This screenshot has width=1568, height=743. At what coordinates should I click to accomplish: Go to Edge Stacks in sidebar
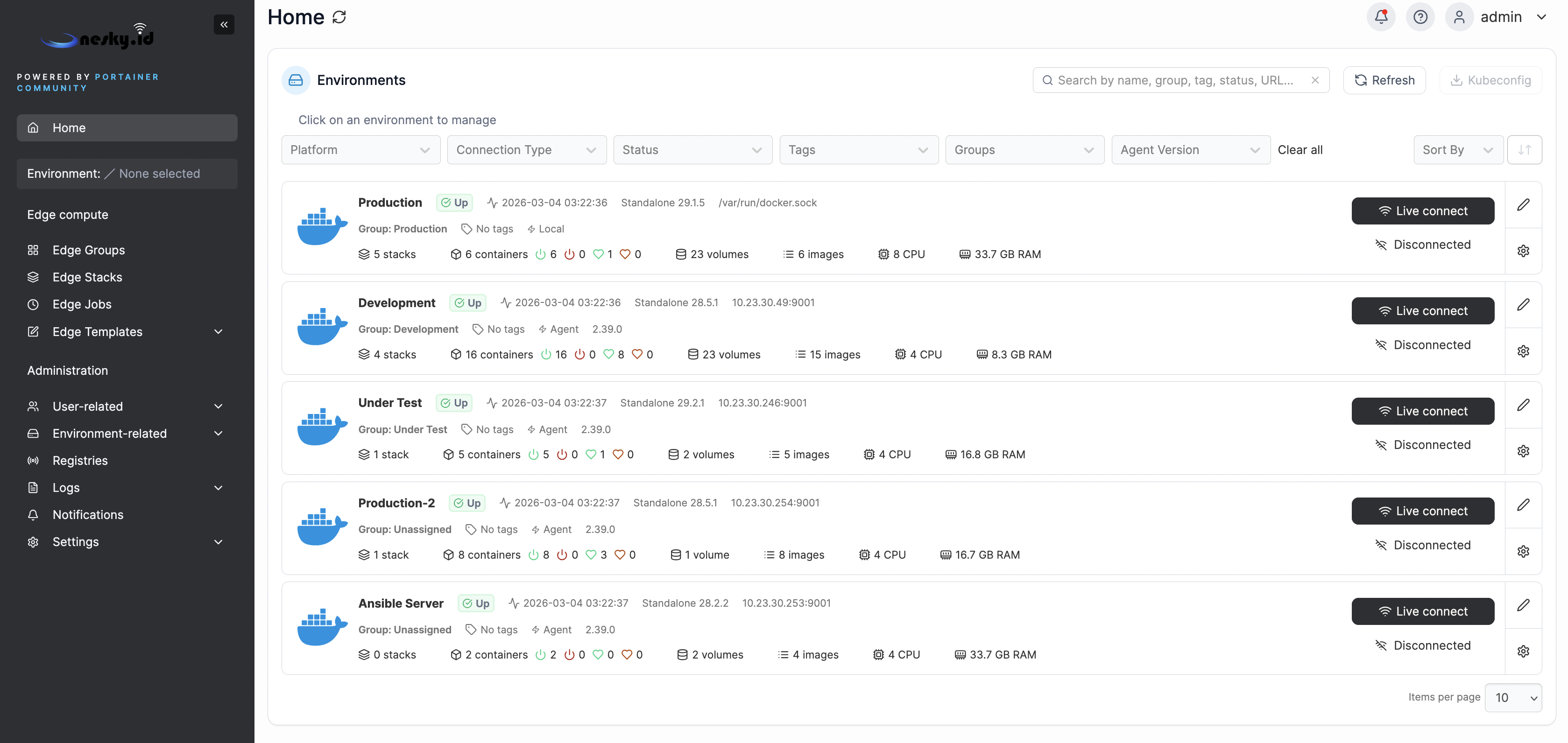coord(87,277)
